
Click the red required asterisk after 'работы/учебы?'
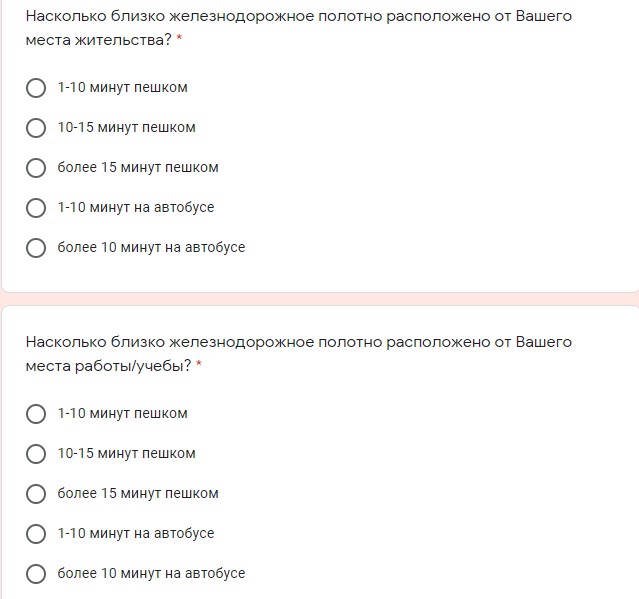click(199, 363)
